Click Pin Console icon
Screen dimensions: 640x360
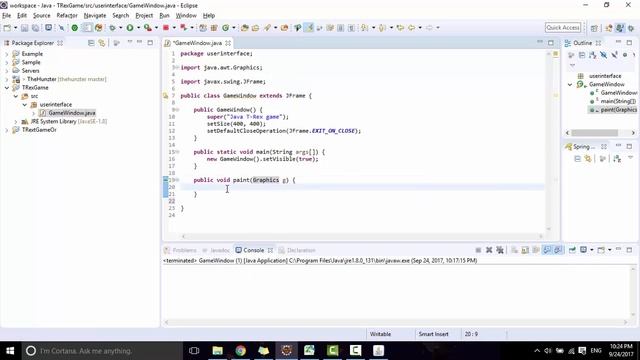[x=572, y=250]
